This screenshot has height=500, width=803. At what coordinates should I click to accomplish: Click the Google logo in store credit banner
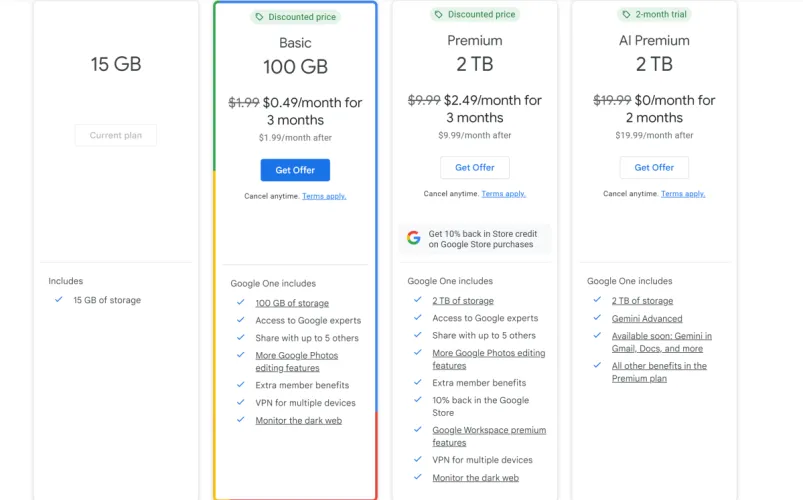coord(413,238)
